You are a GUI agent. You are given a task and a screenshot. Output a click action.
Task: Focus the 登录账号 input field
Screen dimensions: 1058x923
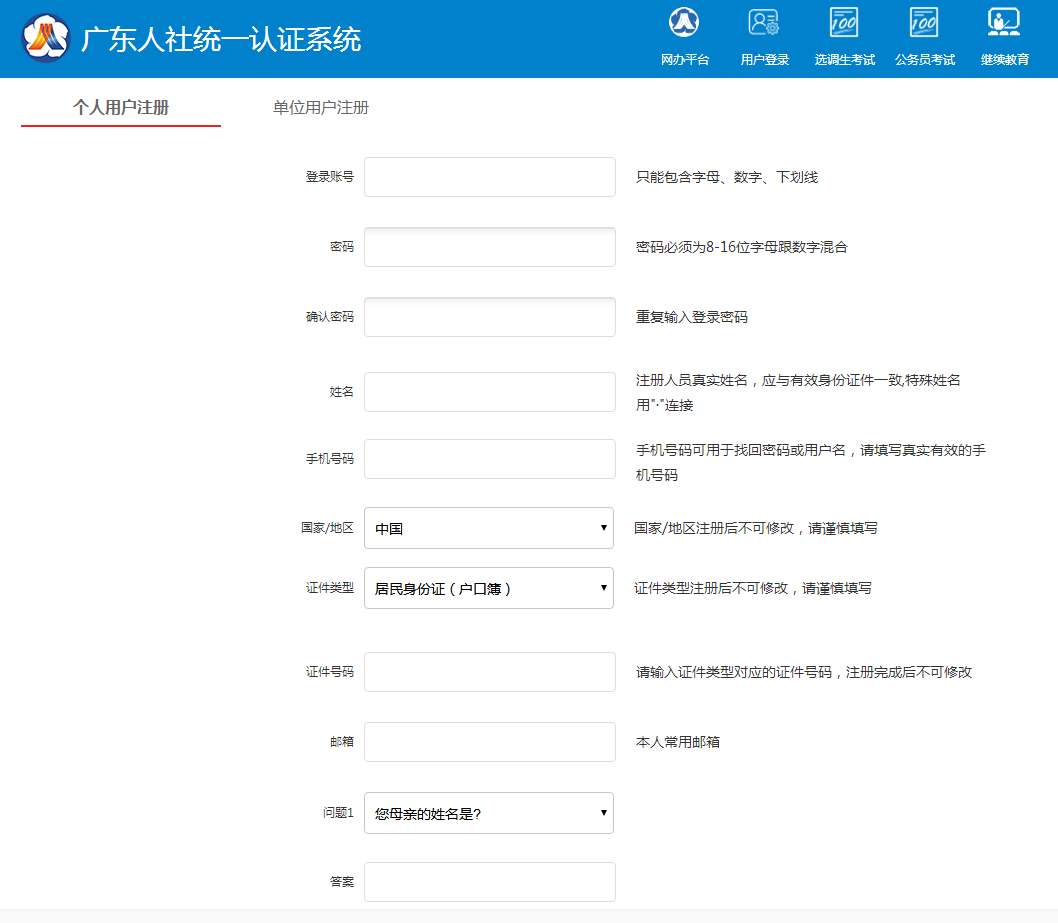(490, 177)
